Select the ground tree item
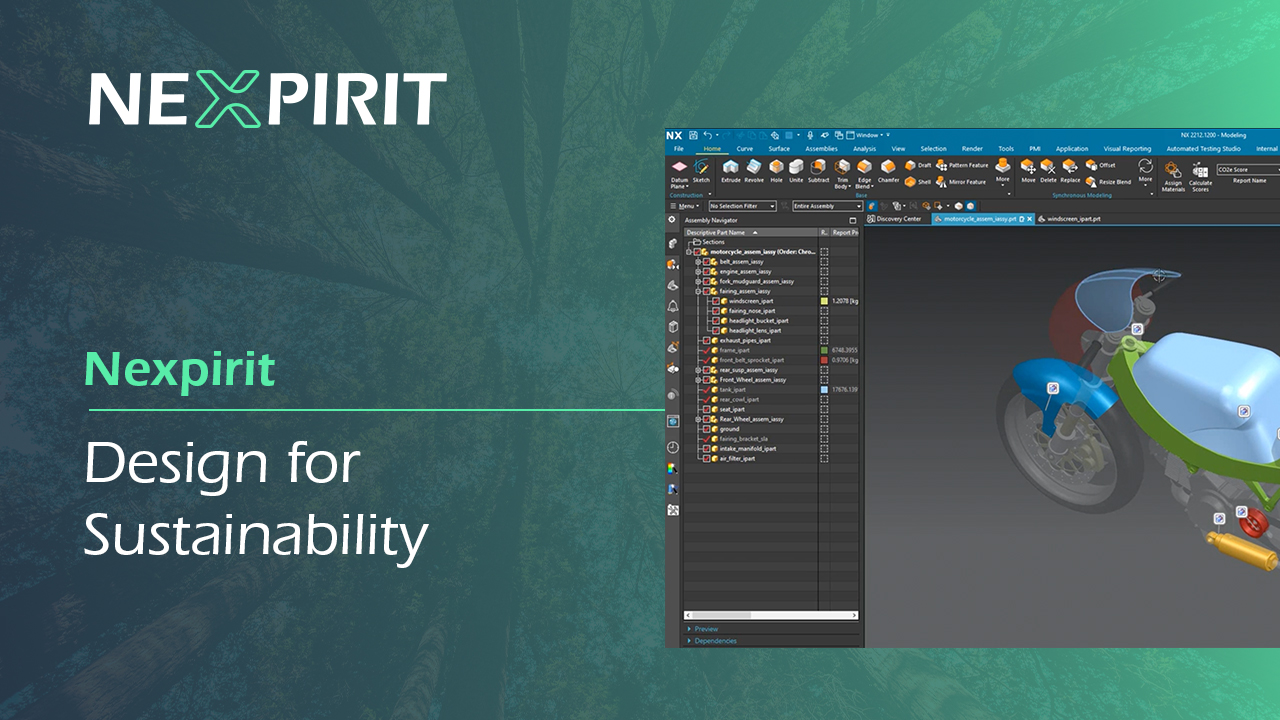The width and height of the screenshot is (1280, 720). [729, 429]
